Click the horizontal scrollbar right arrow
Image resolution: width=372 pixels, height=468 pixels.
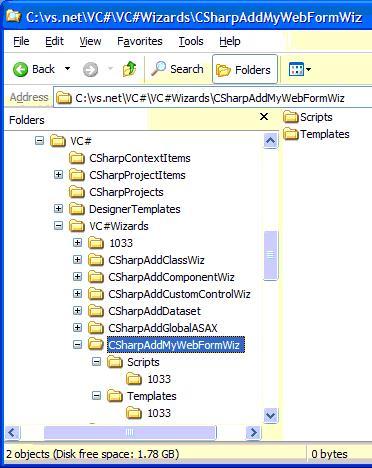[x=254, y=433]
